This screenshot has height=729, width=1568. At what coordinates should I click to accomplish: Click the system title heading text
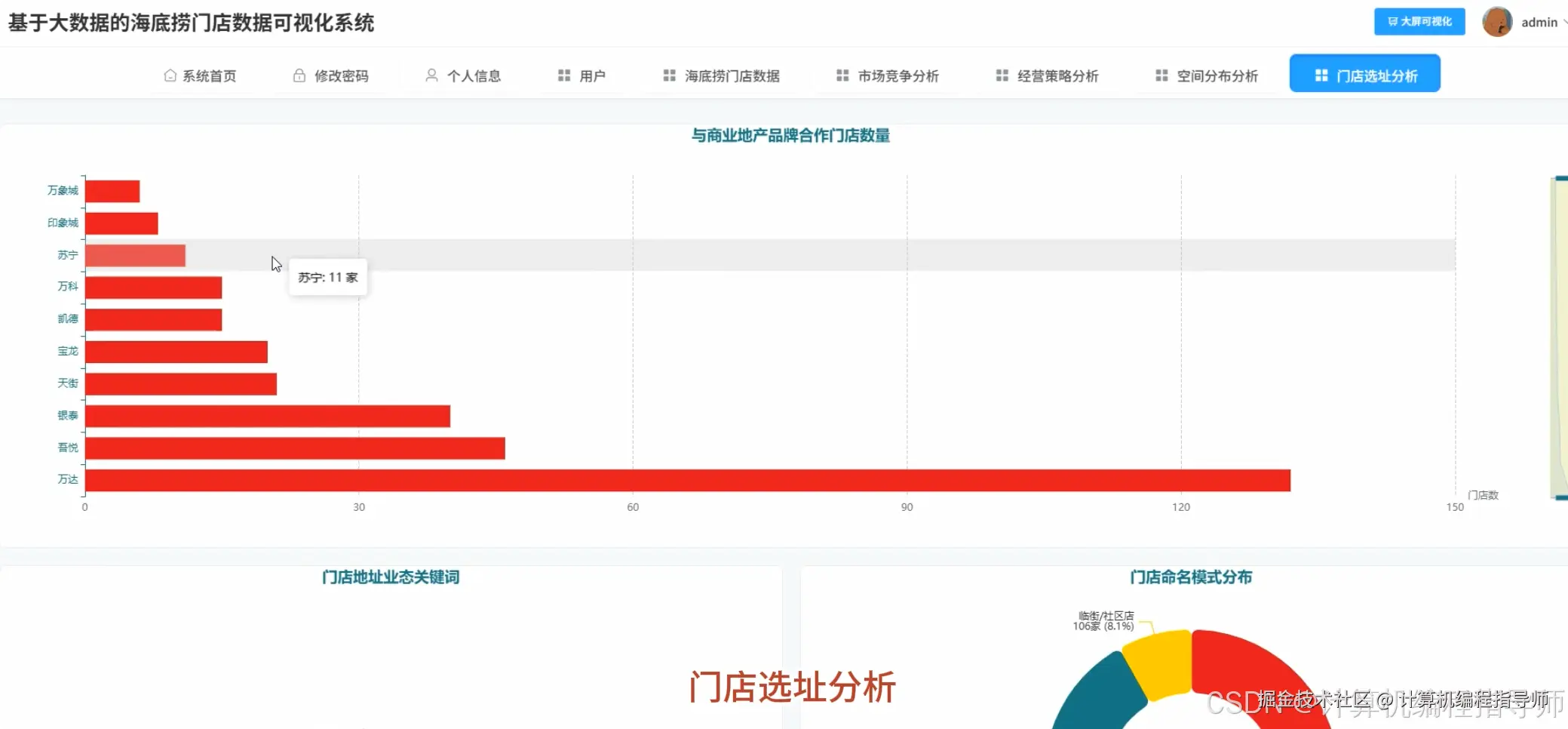click(x=191, y=23)
